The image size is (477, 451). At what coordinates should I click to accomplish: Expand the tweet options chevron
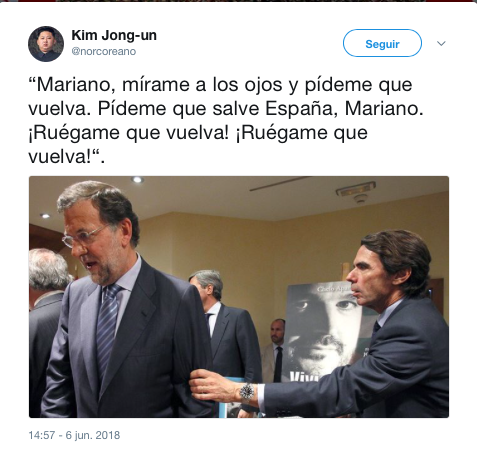[441, 43]
